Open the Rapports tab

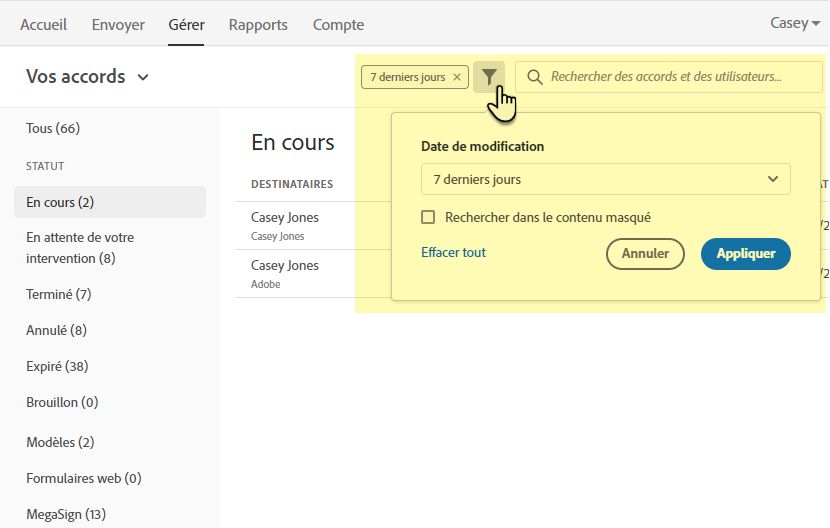258,25
